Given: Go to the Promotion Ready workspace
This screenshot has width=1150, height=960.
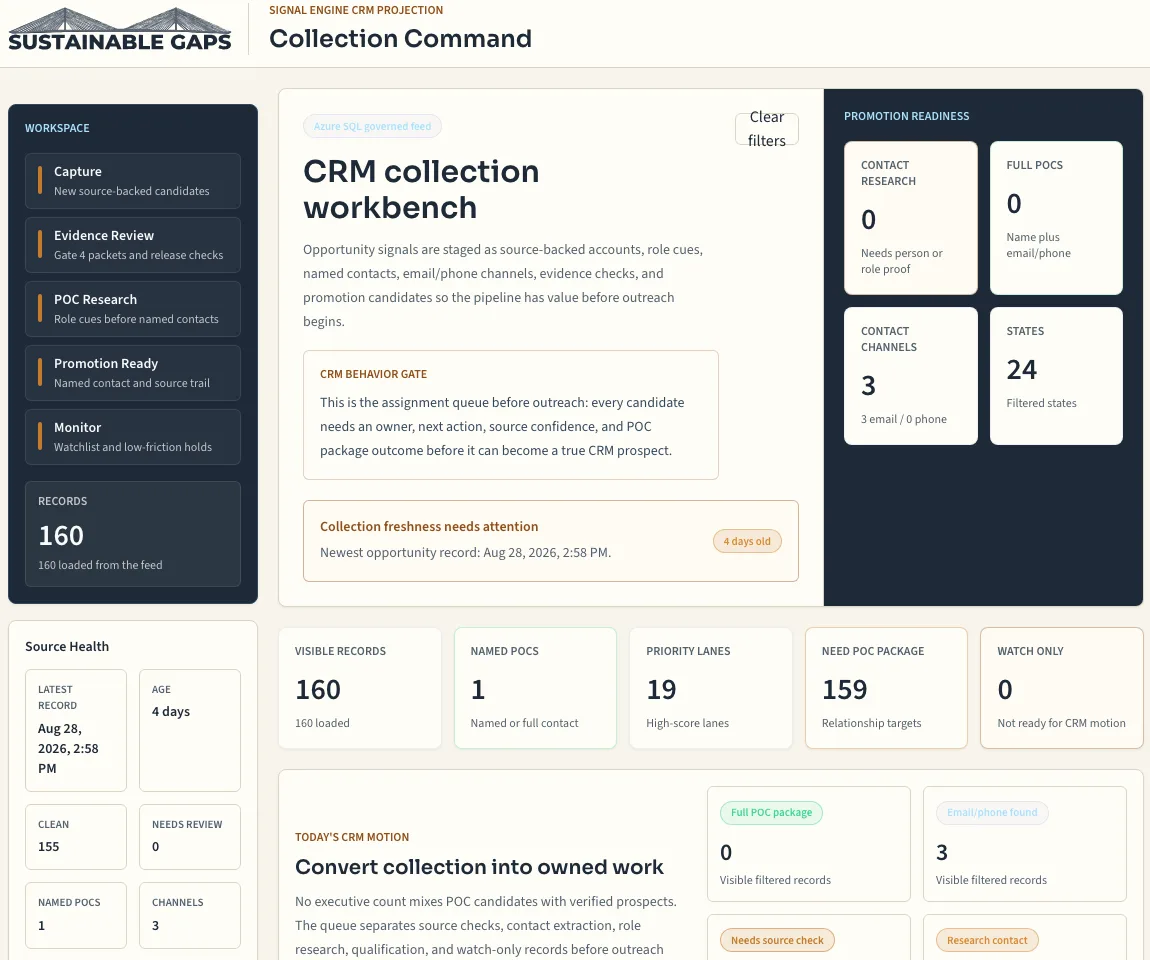Looking at the screenshot, I should [133, 373].
